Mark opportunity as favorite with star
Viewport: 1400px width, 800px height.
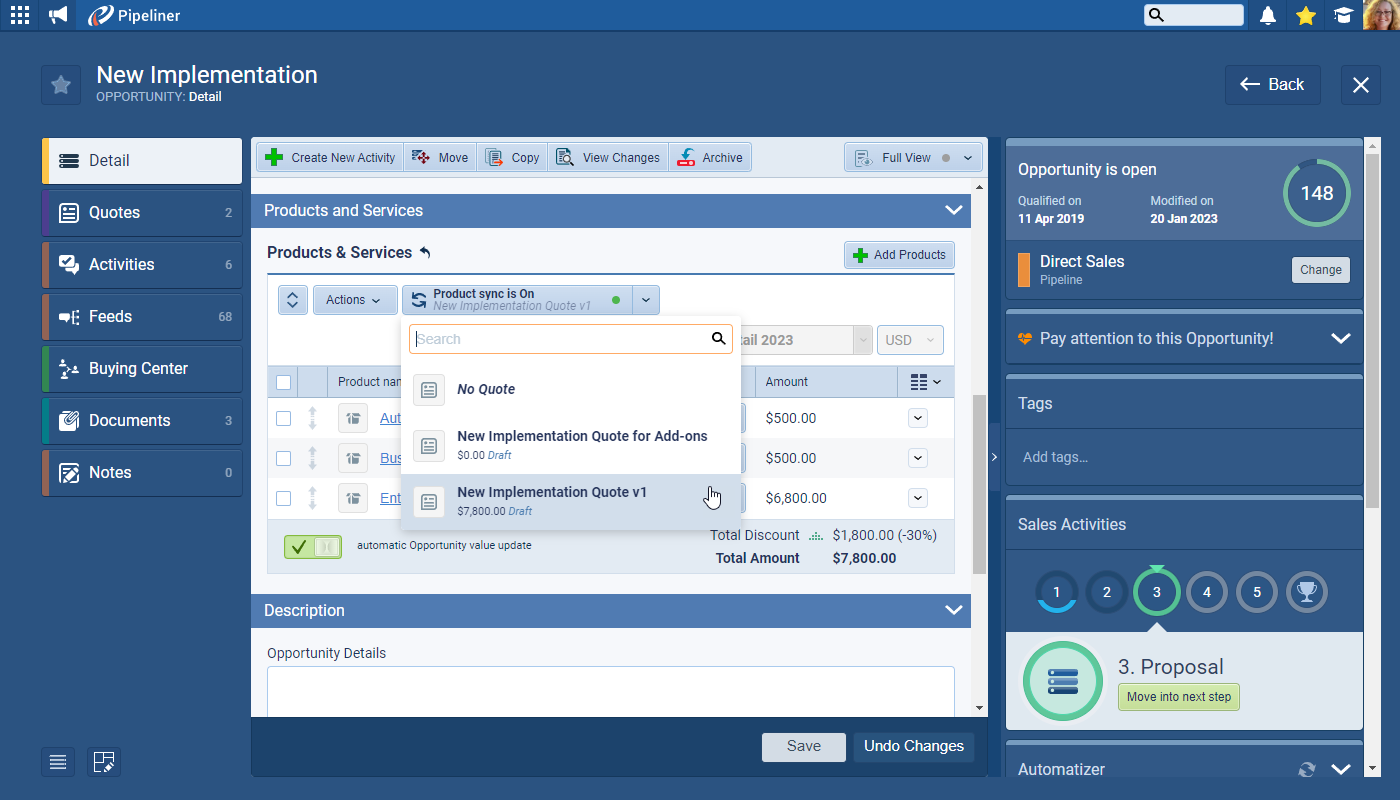61,85
